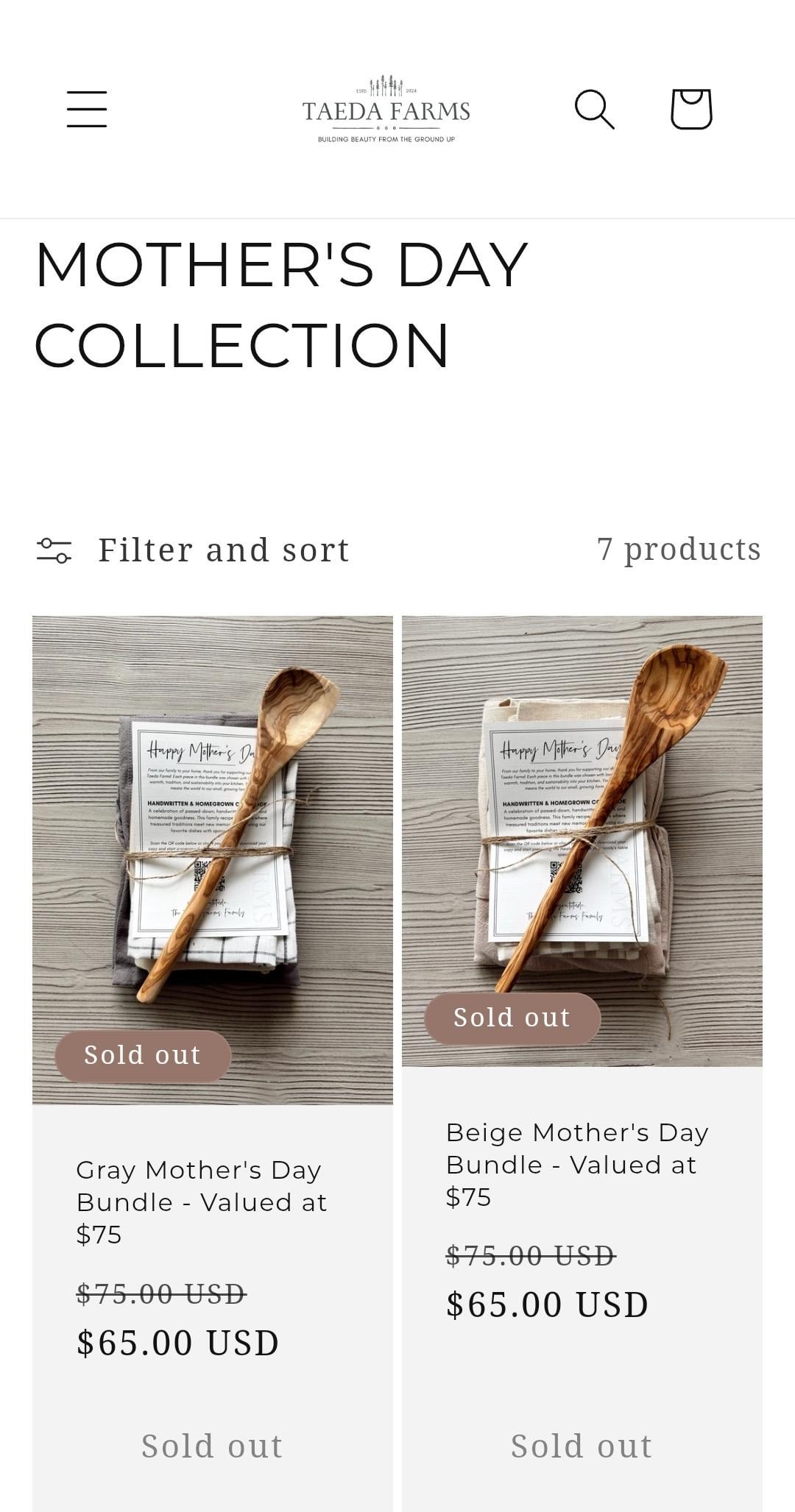Viewport: 795px width, 1512px height.
Task: Open the hamburger navigation menu
Action: coord(87,109)
